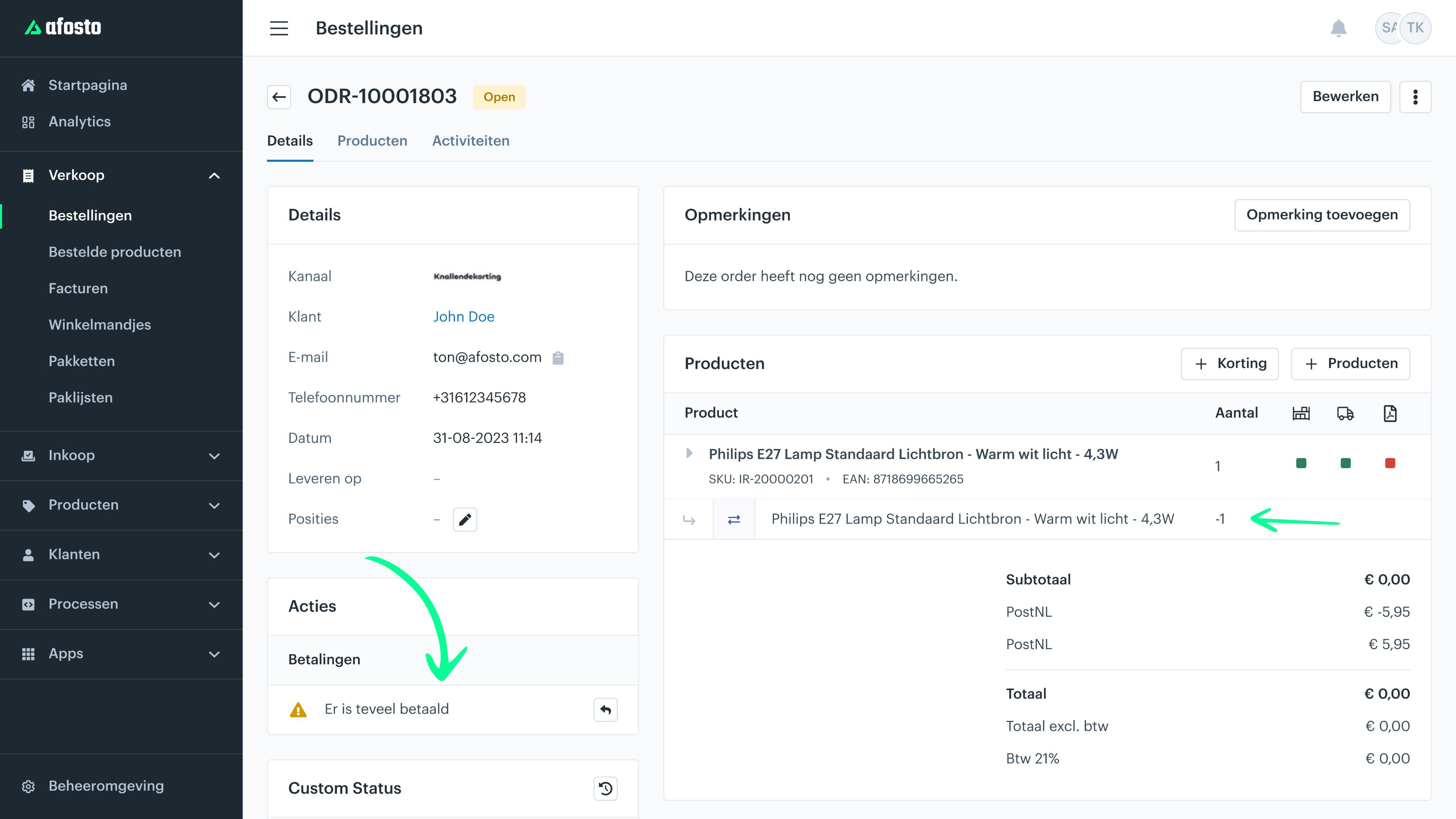
Task: Click the invoice document column icon
Action: pyautogui.click(x=1390, y=413)
